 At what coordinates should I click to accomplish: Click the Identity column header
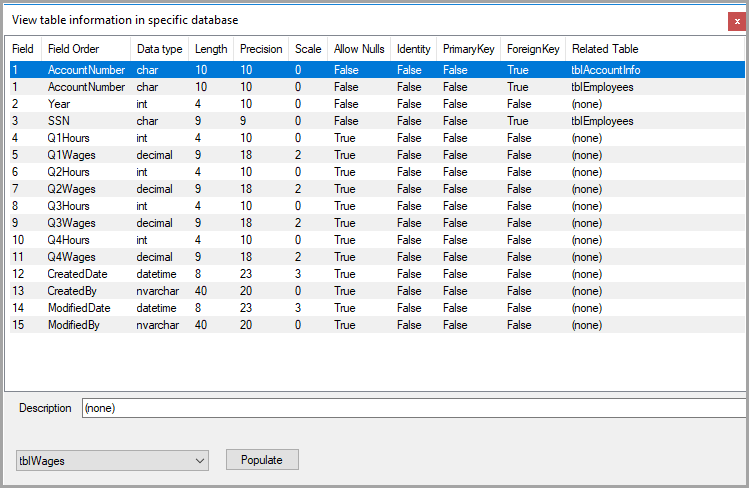(x=414, y=49)
